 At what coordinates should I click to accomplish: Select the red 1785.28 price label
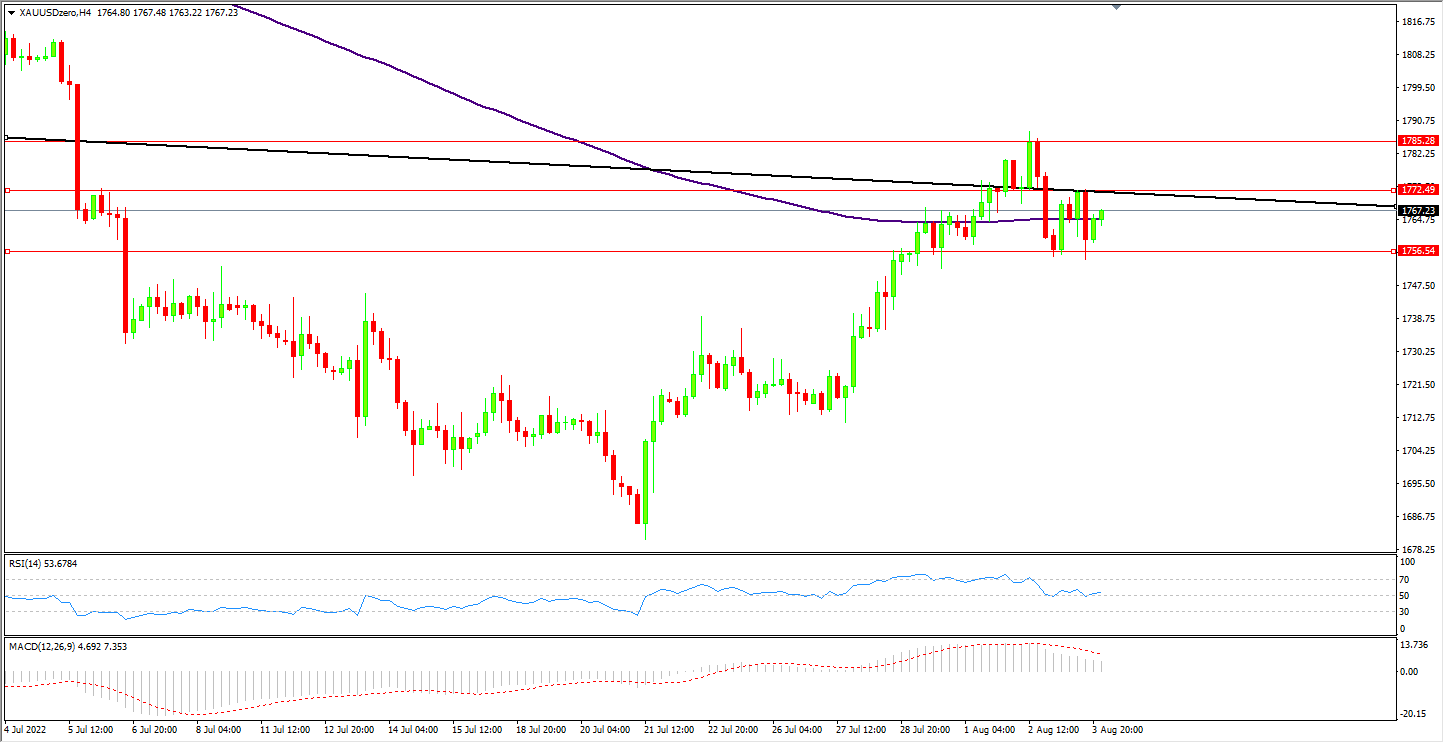pyautogui.click(x=1419, y=141)
